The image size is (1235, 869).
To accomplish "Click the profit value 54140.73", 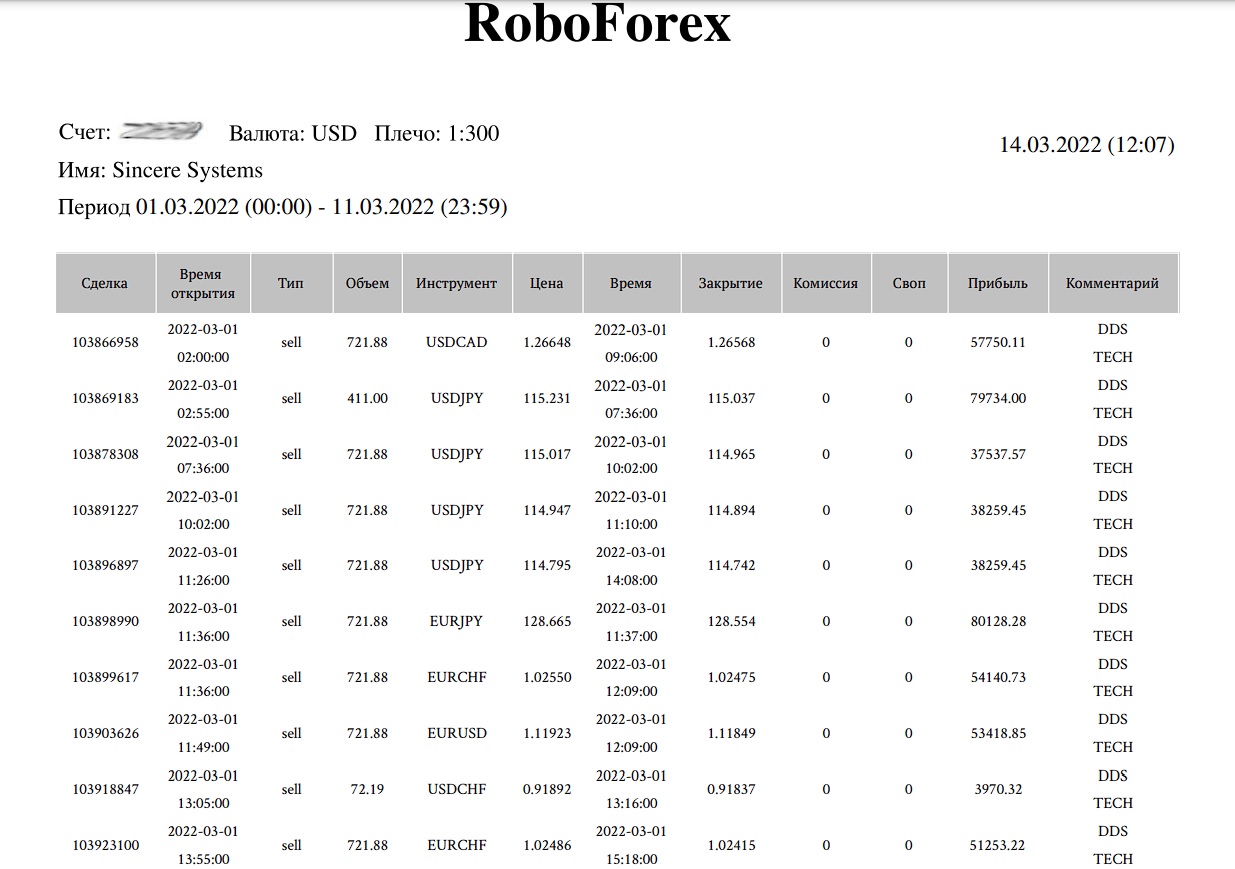I will pos(997,678).
